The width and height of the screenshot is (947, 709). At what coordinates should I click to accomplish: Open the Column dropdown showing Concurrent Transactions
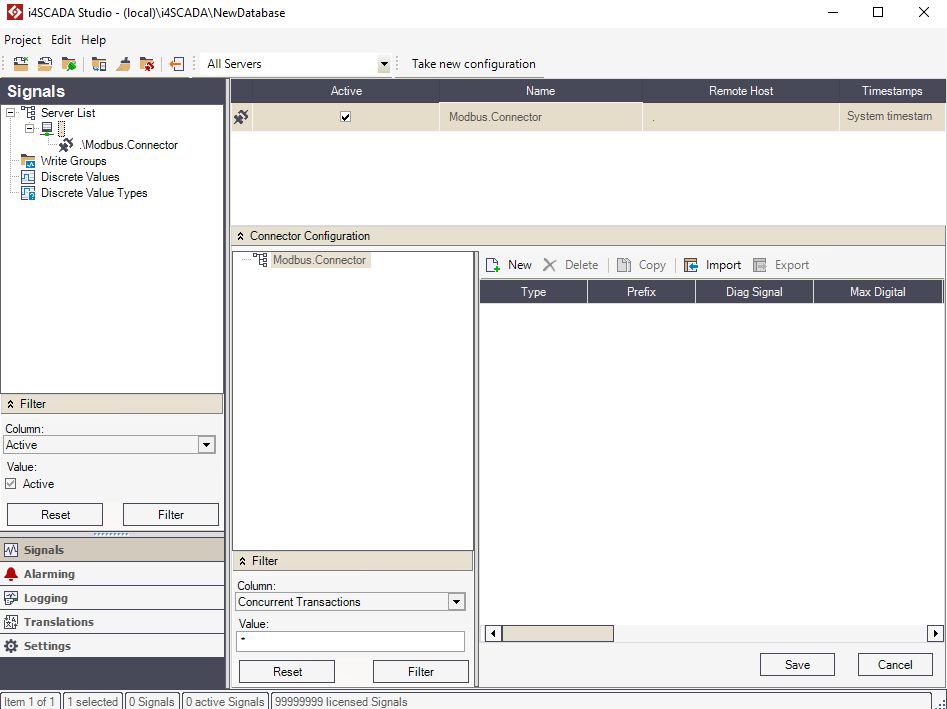pyautogui.click(x=457, y=601)
